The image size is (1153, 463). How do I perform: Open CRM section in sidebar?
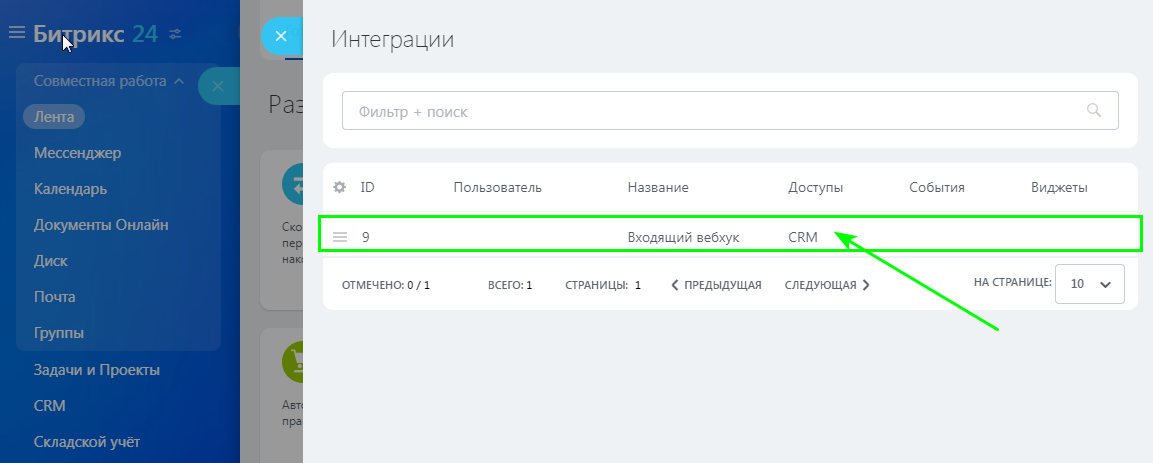pos(49,406)
